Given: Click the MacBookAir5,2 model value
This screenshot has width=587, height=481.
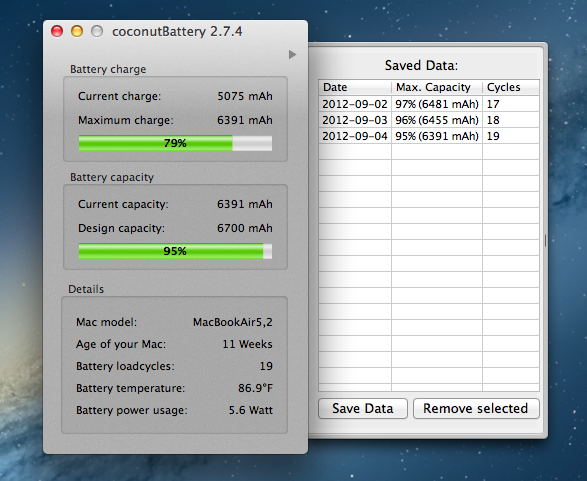Looking at the screenshot, I should 233,322.
